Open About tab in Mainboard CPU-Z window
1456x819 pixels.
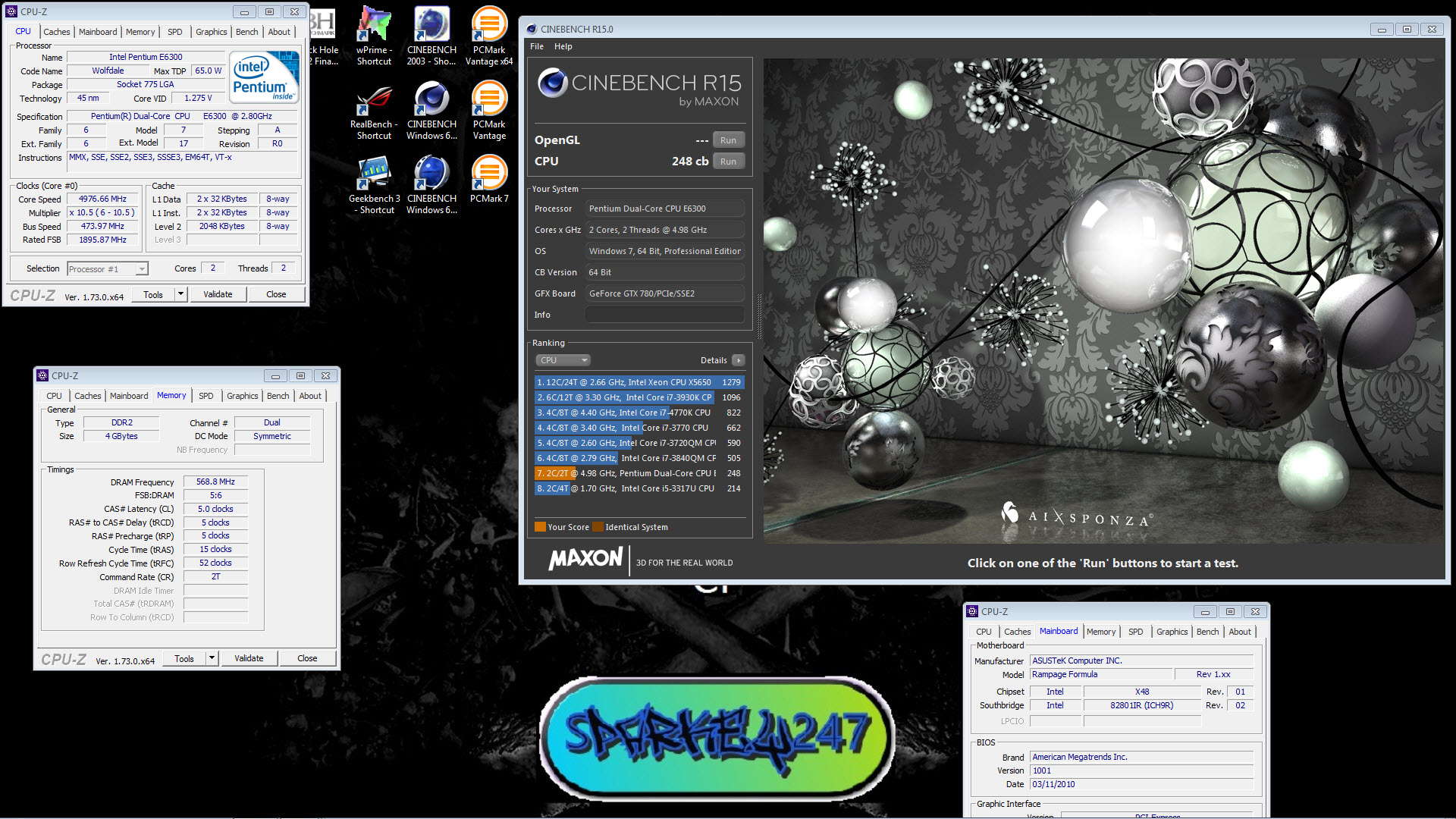click(x=1240, y=632)
